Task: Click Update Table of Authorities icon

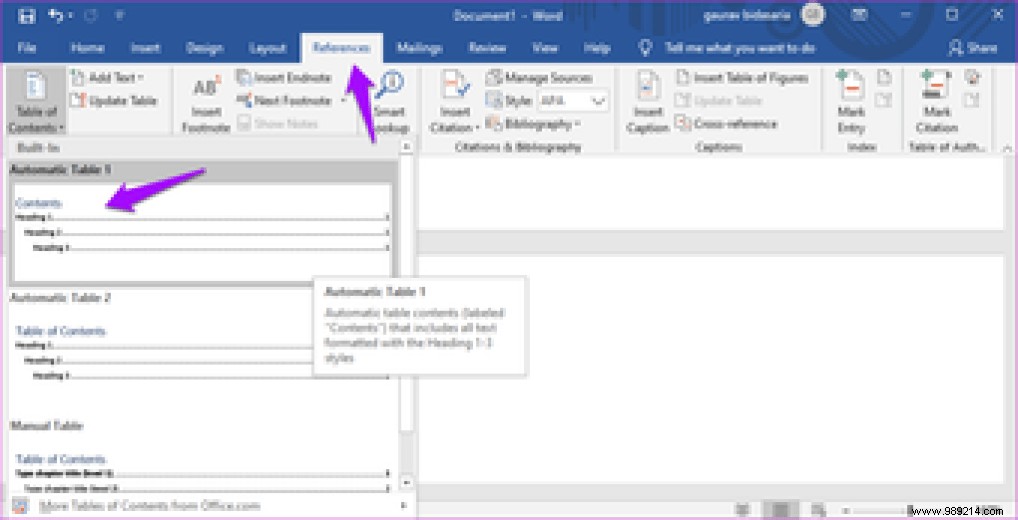Action: [972, 101]
